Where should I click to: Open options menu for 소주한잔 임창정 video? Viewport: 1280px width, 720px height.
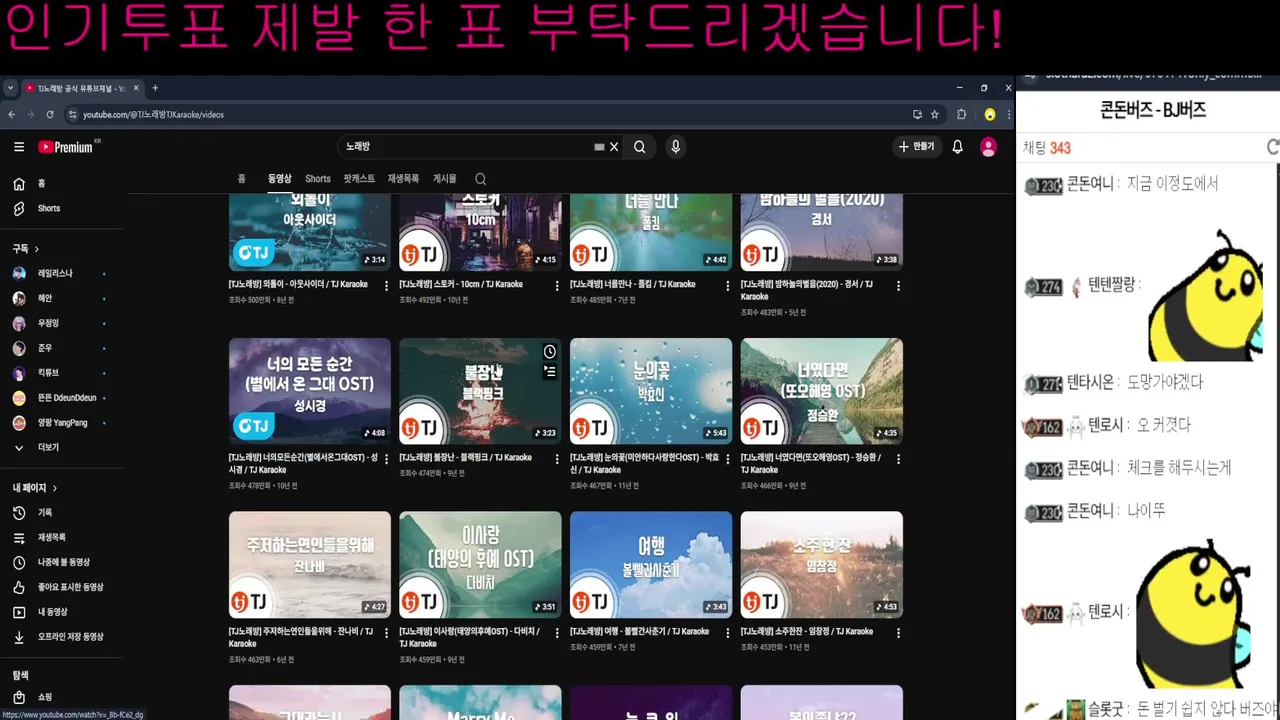point(898,633)
